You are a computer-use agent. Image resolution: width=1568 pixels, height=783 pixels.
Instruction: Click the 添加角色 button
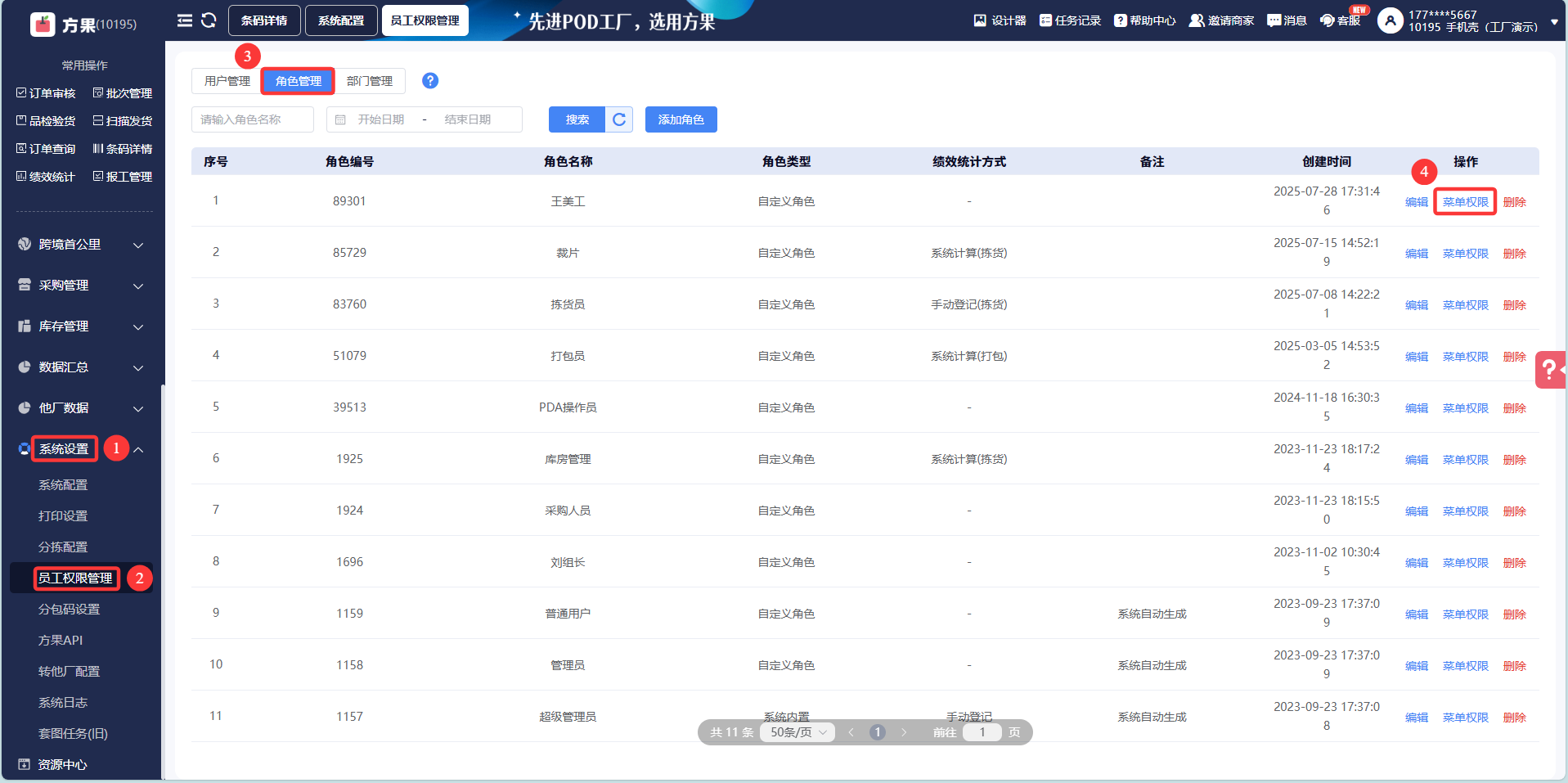click(x=681, y=119)
